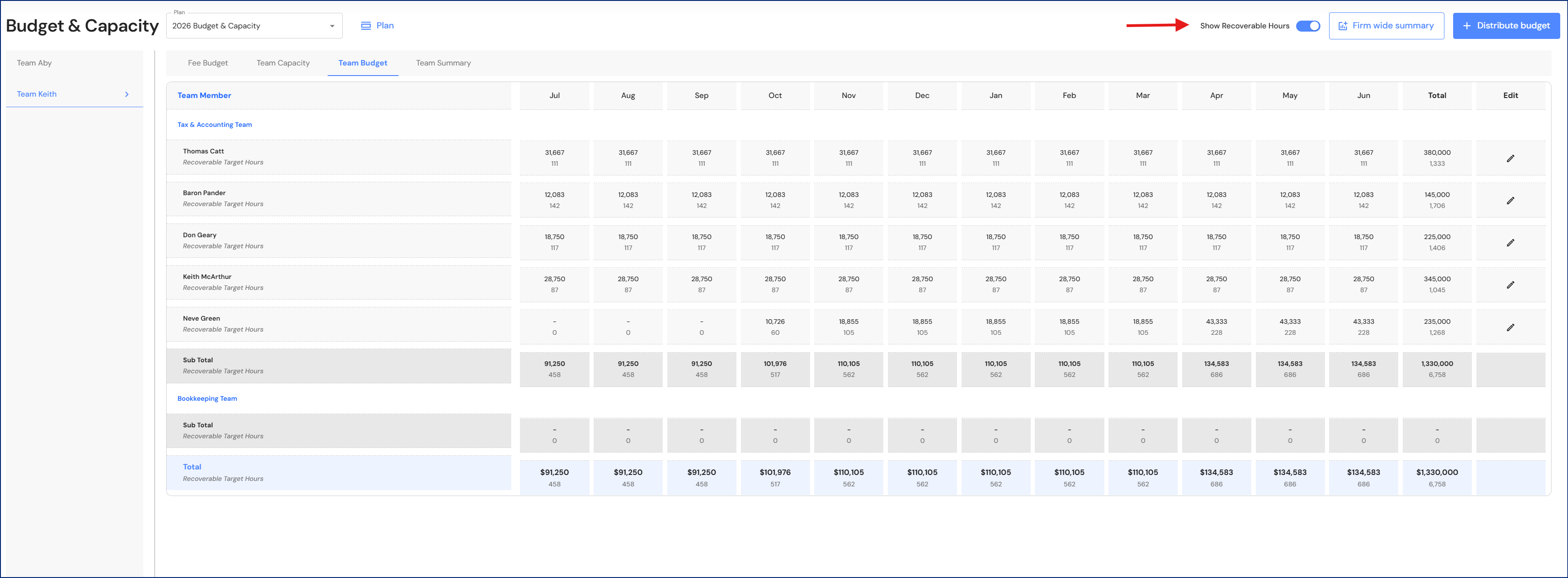This screenshot has height=578, width=1568.
Task: Toggle Show Recoverable Hours switch
Action: [x=1308, y=26]
